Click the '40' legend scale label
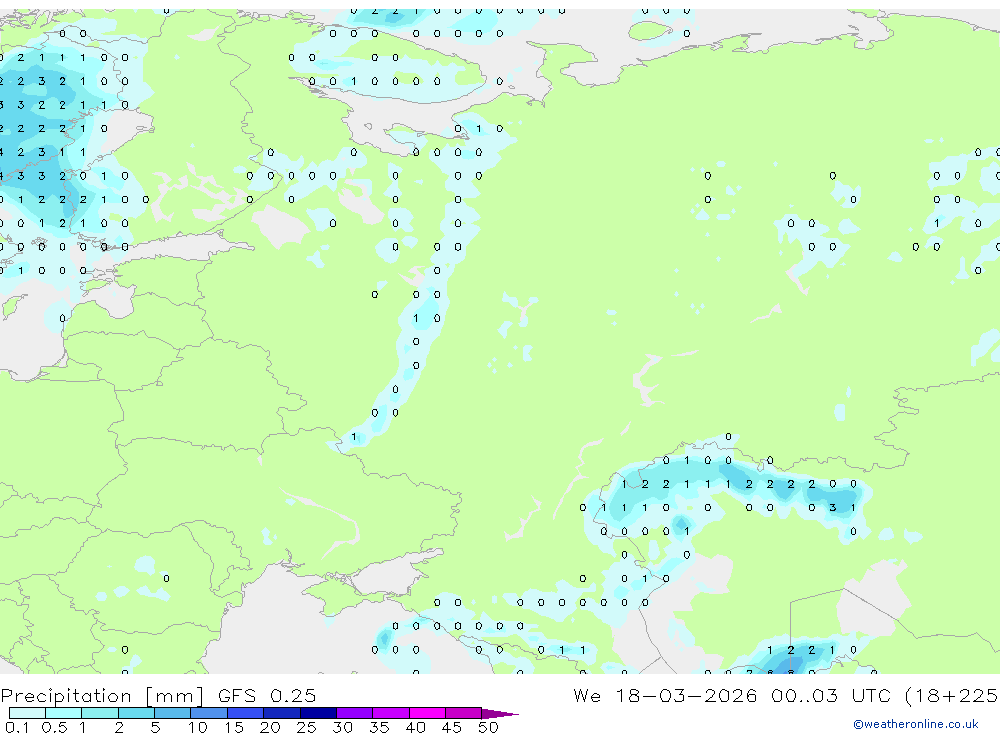Viewport: 1000px width, 733px height. pos(415,727)
